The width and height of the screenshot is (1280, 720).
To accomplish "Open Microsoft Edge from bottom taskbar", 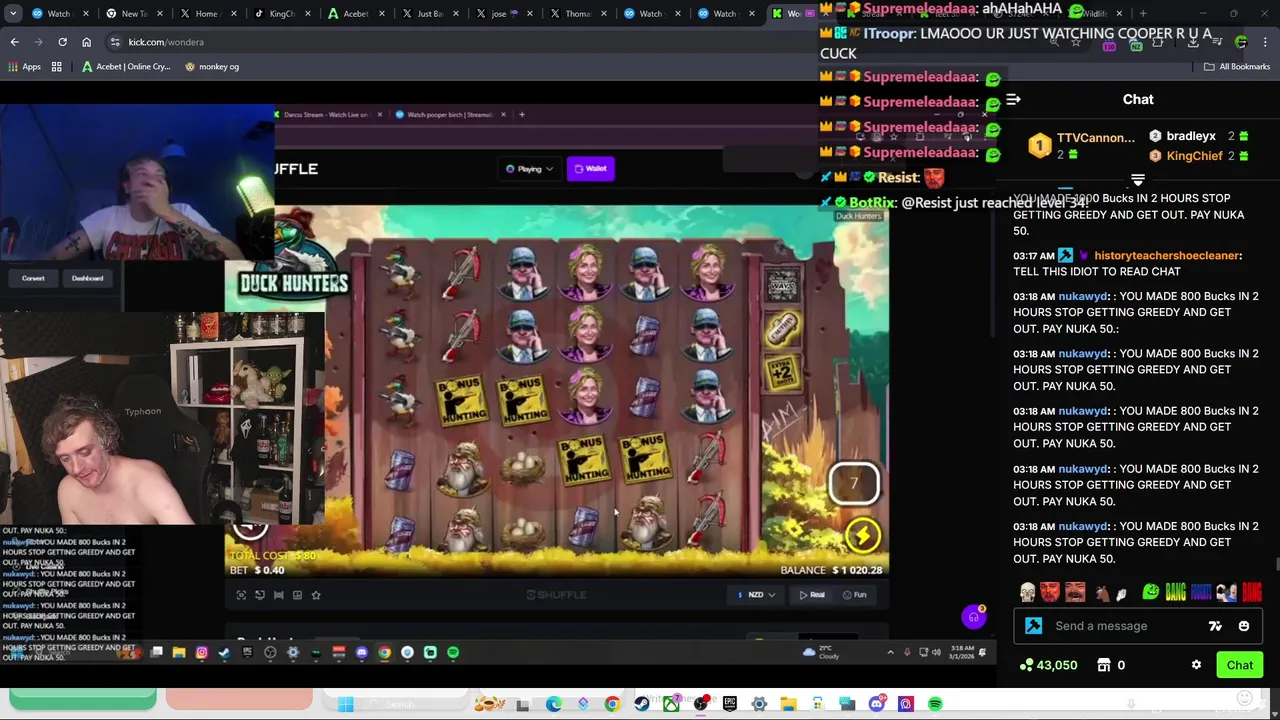I will click(553, 704).
